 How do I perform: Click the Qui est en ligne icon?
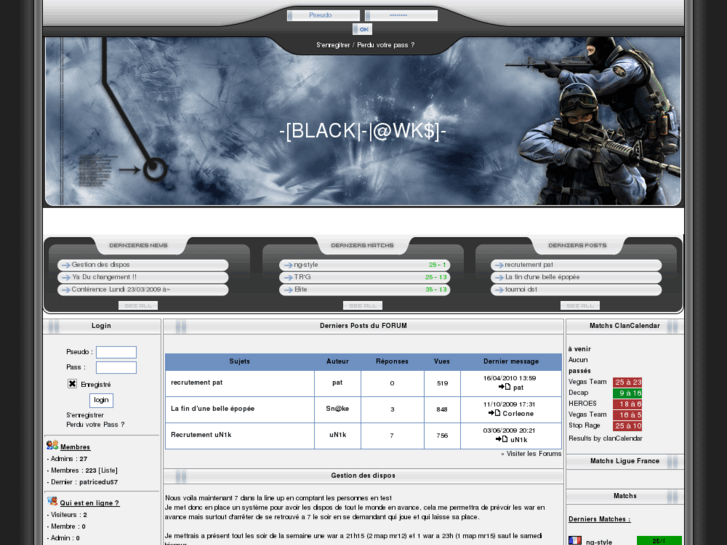point(52,501)
